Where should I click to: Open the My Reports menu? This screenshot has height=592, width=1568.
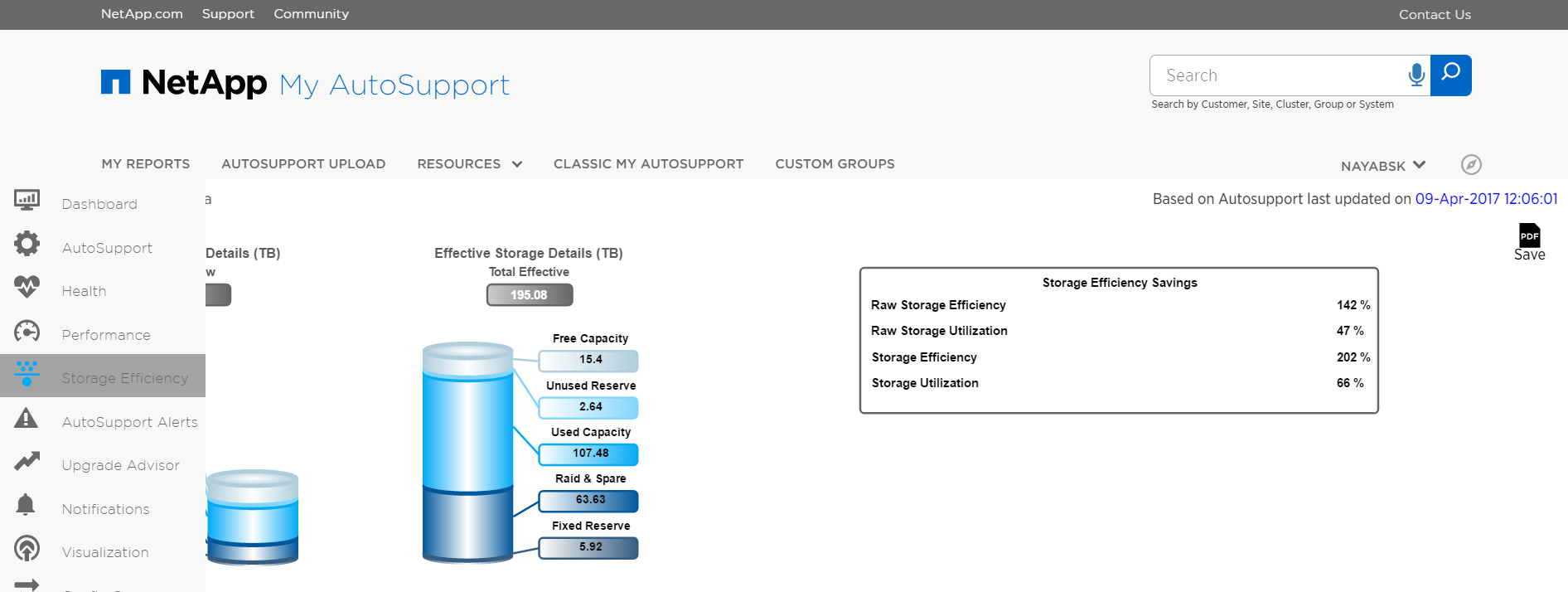pyautogui.click(x=146, y=164)
